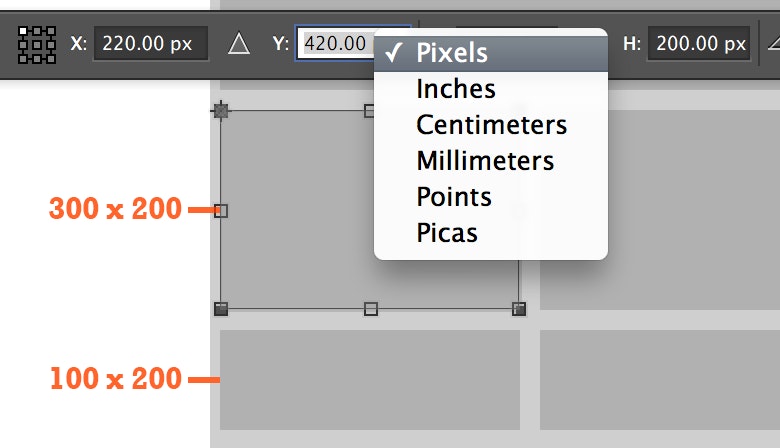The width and height of the screenshot is (780, 448).
Task: Click the X position field
Action: pyautogui.click(x=151, y=44)
